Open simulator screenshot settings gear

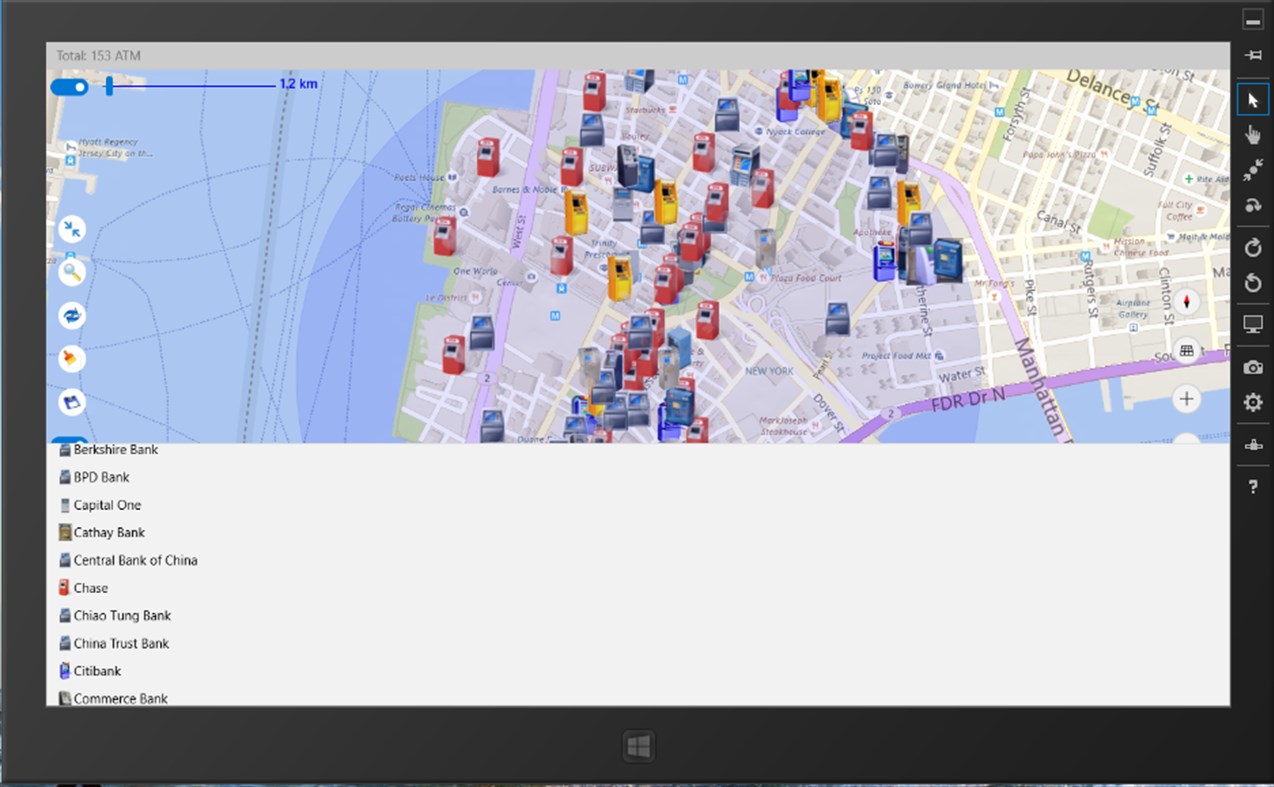pos(1252,403)
